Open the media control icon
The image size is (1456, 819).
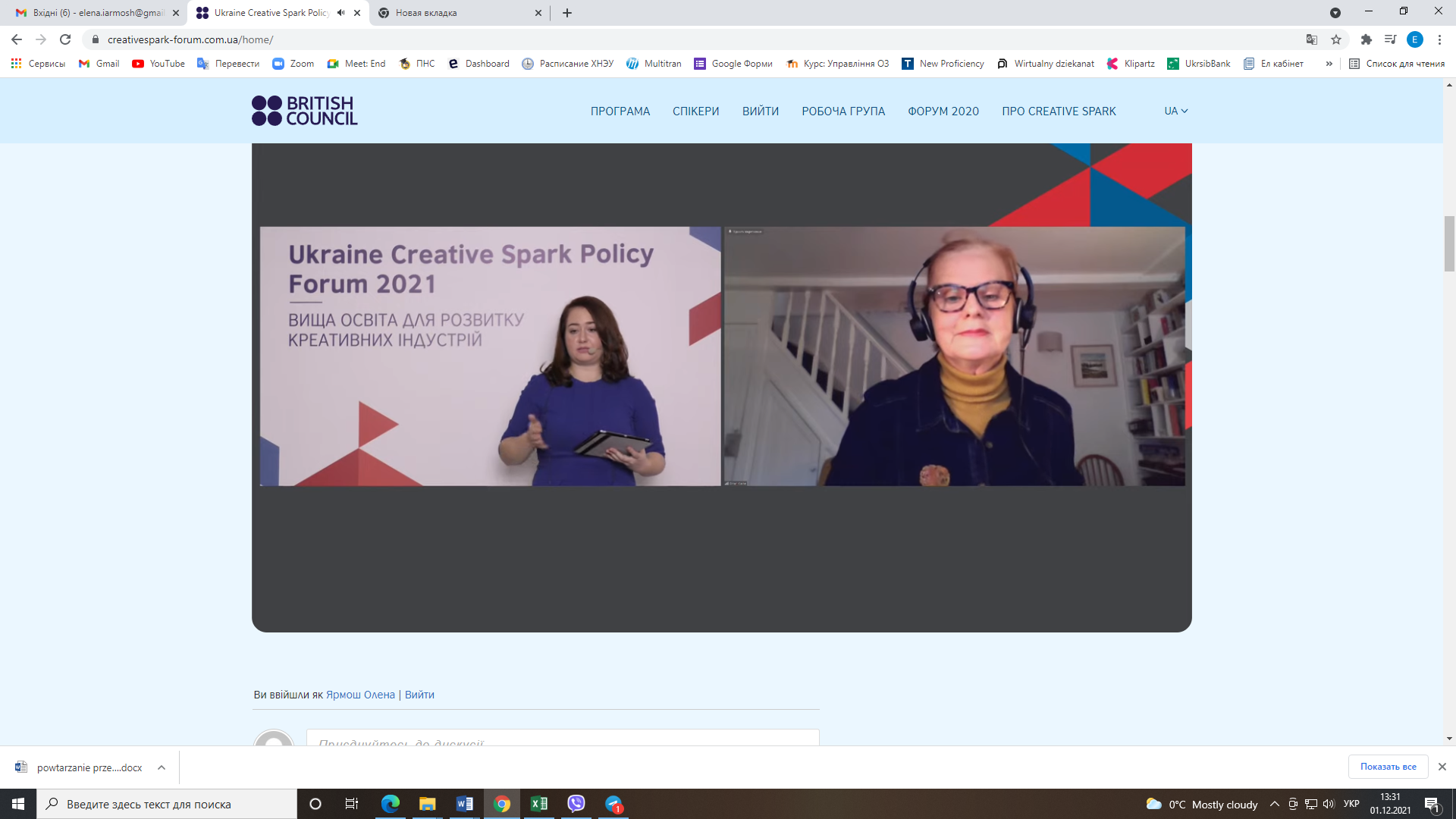coord(1390,39)
